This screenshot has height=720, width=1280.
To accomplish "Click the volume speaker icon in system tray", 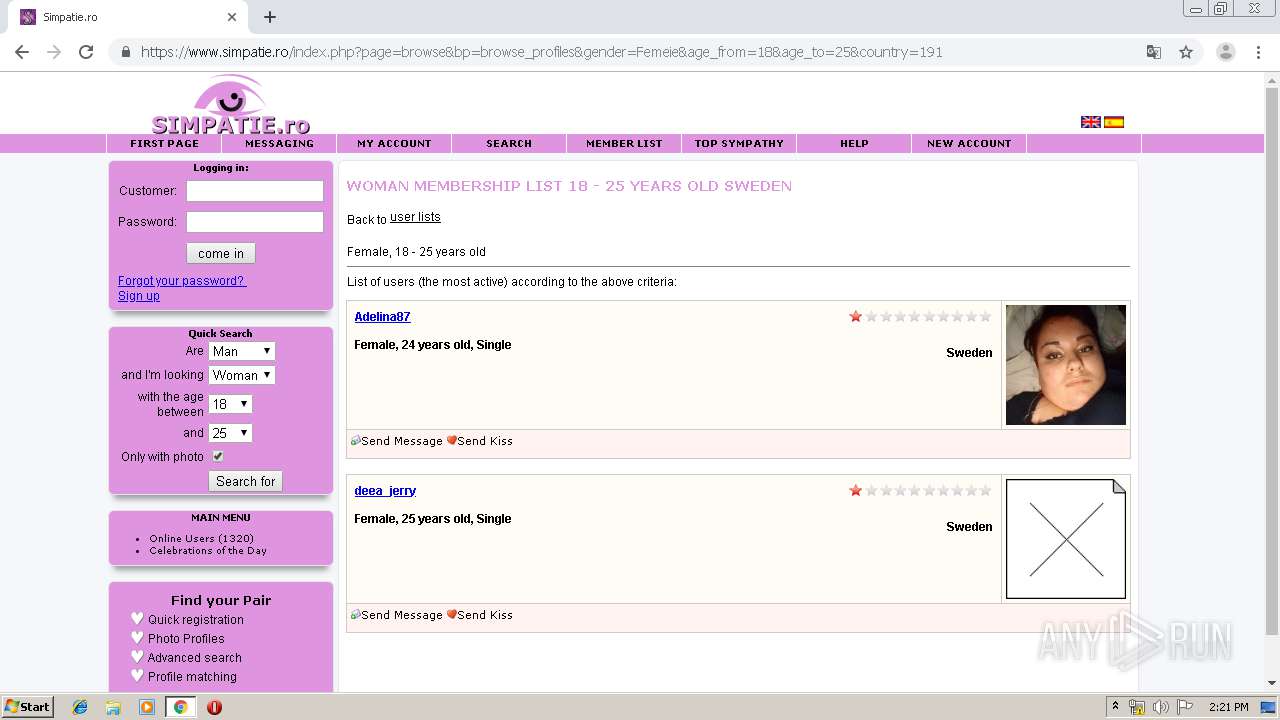I will point(1160,707).
